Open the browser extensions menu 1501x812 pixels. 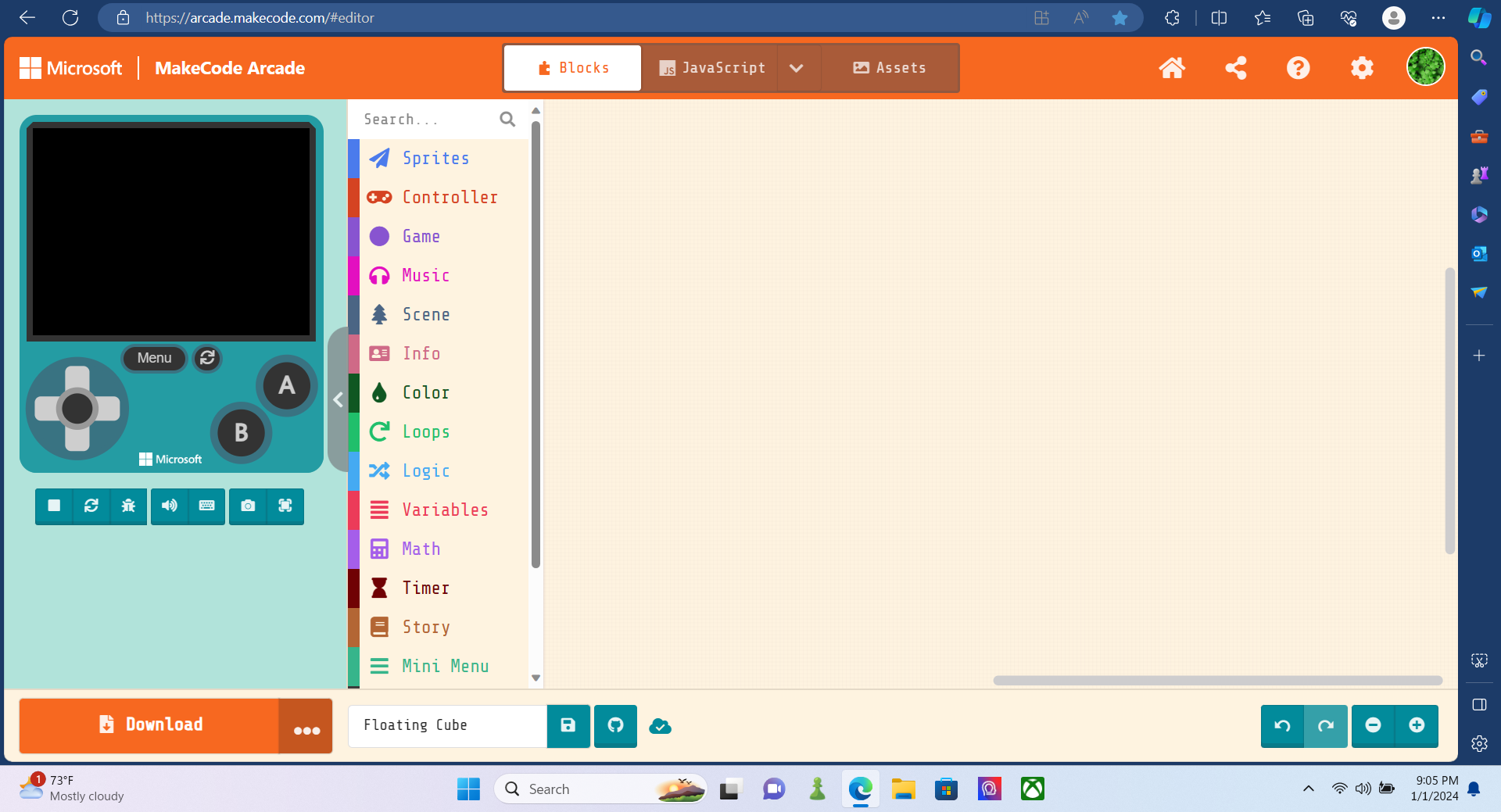click(x=1172, y=17)
